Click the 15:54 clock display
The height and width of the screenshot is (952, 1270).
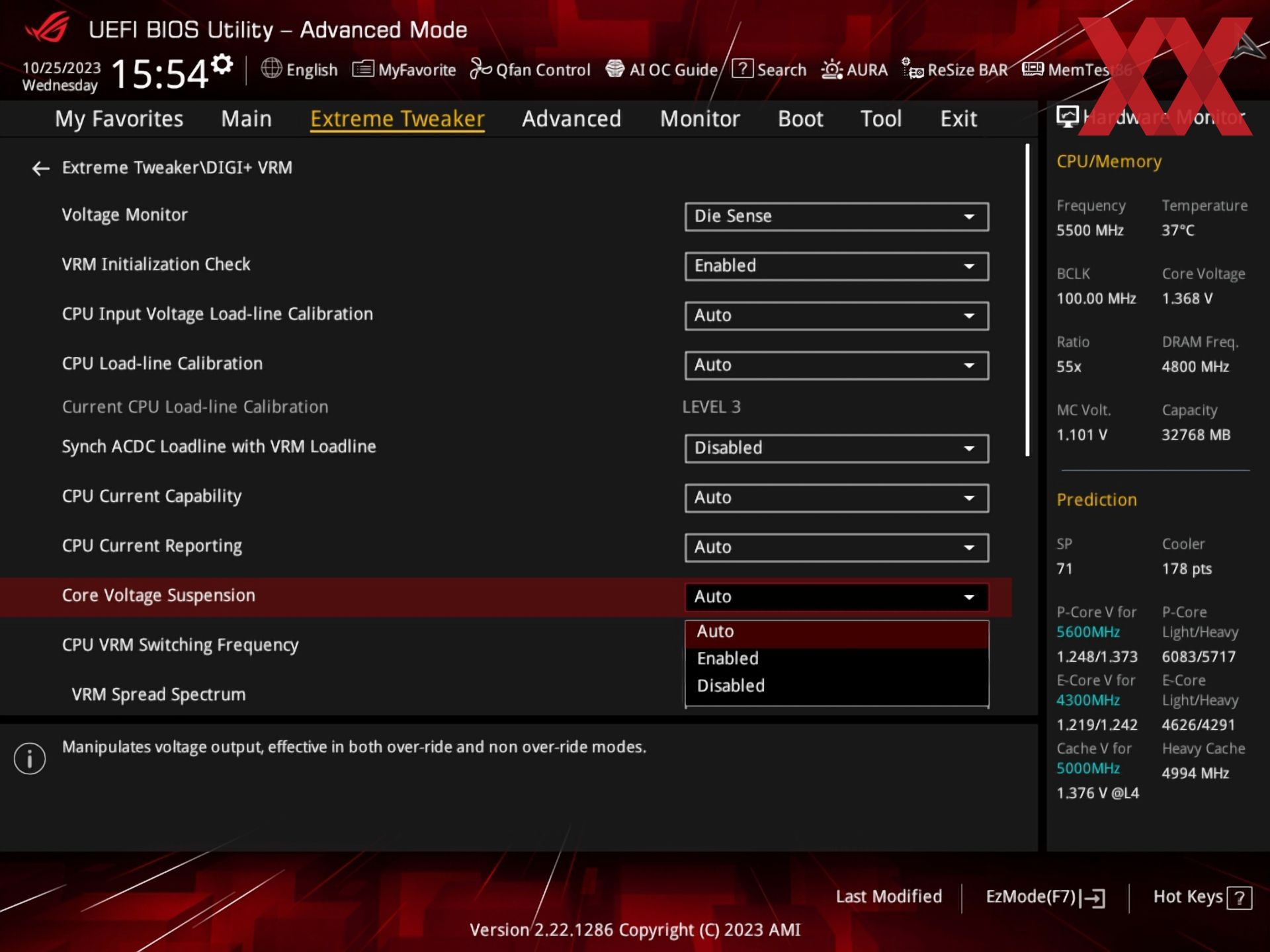coord(160,73)
